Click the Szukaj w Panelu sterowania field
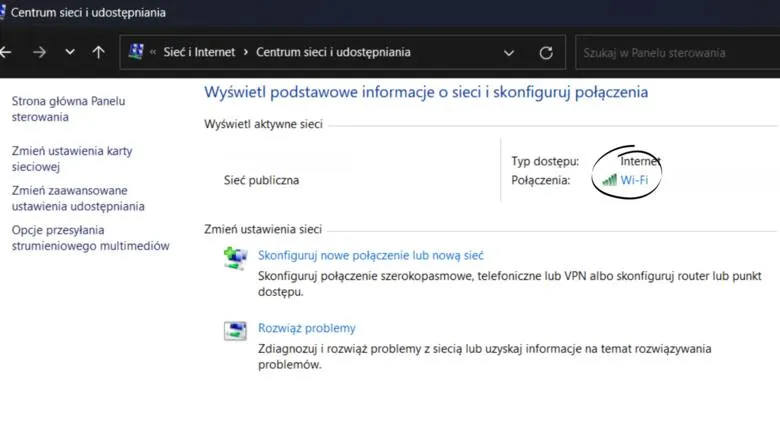The height and width of the screenshot is (439, 780). (670, 52)
